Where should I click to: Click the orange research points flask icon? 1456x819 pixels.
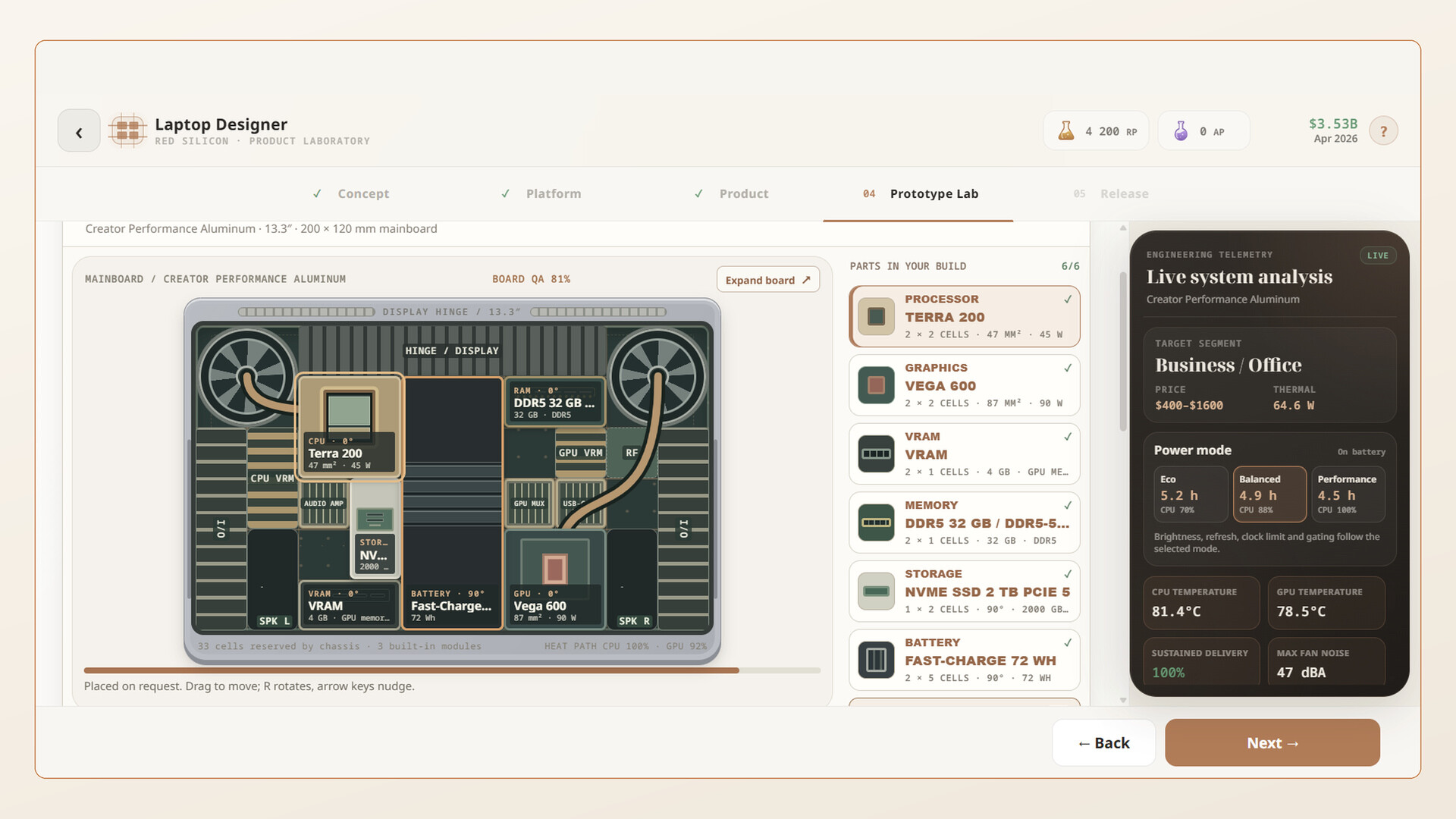(1066, 131)
